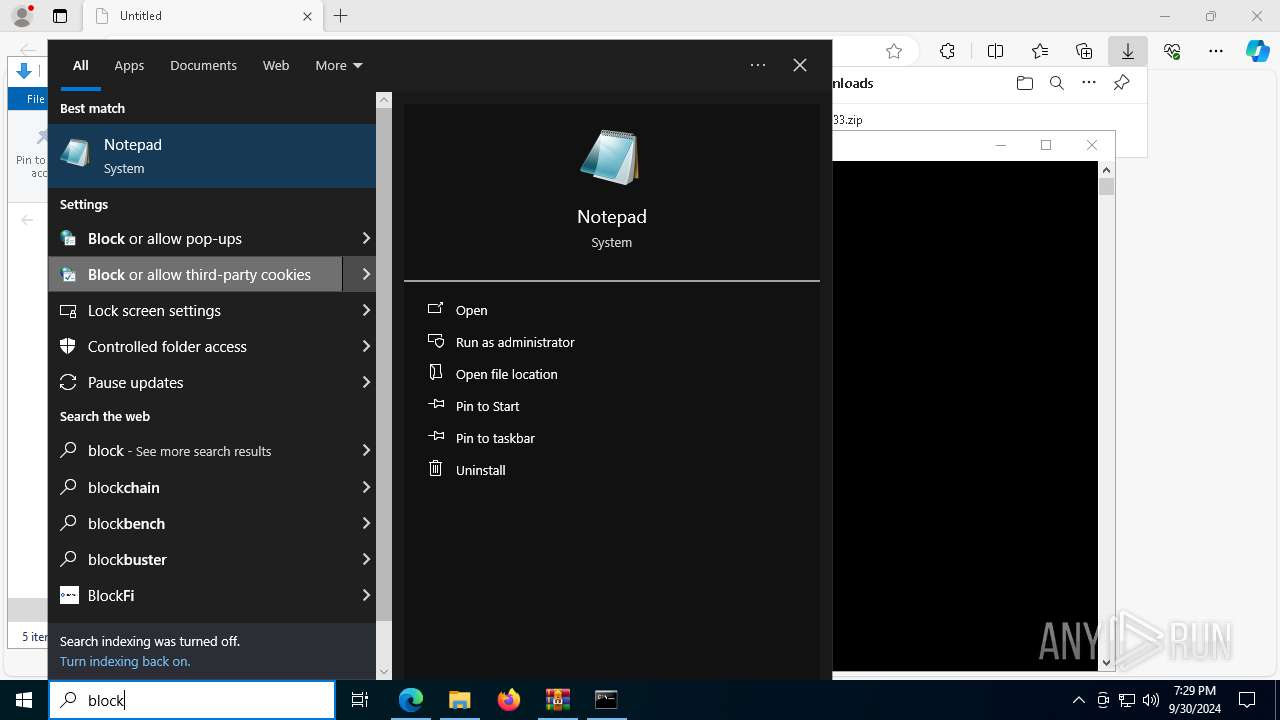The image size is (1280, 720).
Task: Switch to the Web search tab
Action: pos(276,65)
